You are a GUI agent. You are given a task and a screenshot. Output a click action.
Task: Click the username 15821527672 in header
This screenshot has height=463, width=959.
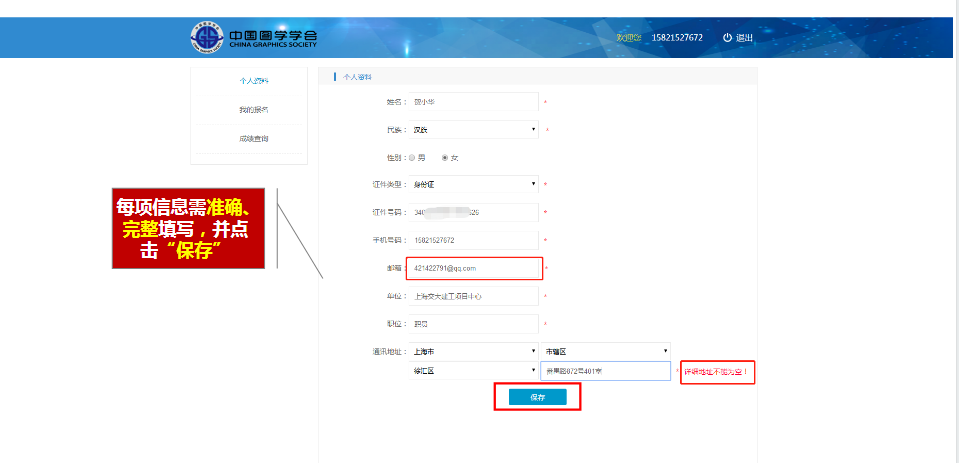click(677, 38)
